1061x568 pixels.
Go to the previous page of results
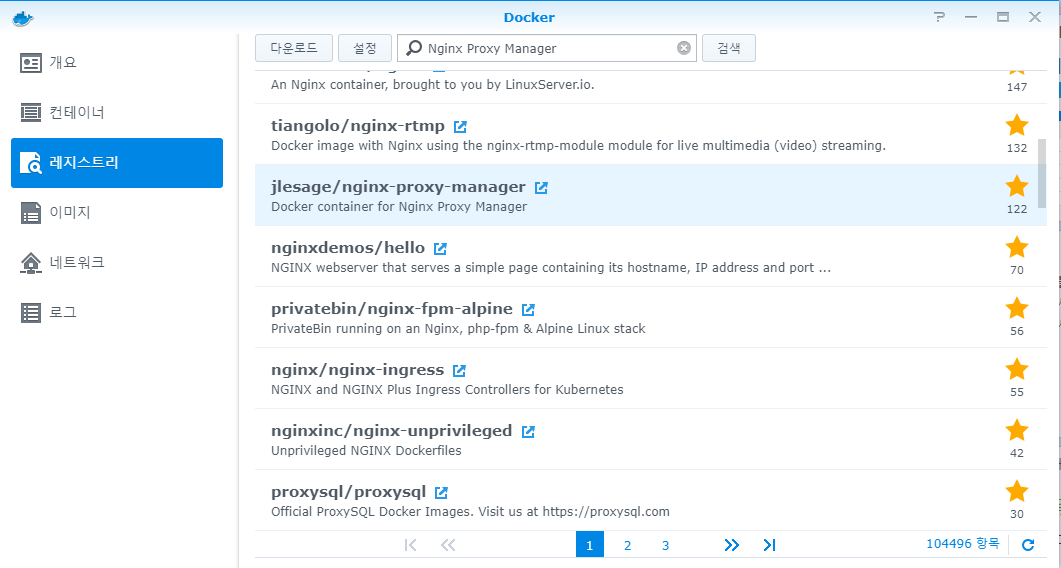coord(448,545)
